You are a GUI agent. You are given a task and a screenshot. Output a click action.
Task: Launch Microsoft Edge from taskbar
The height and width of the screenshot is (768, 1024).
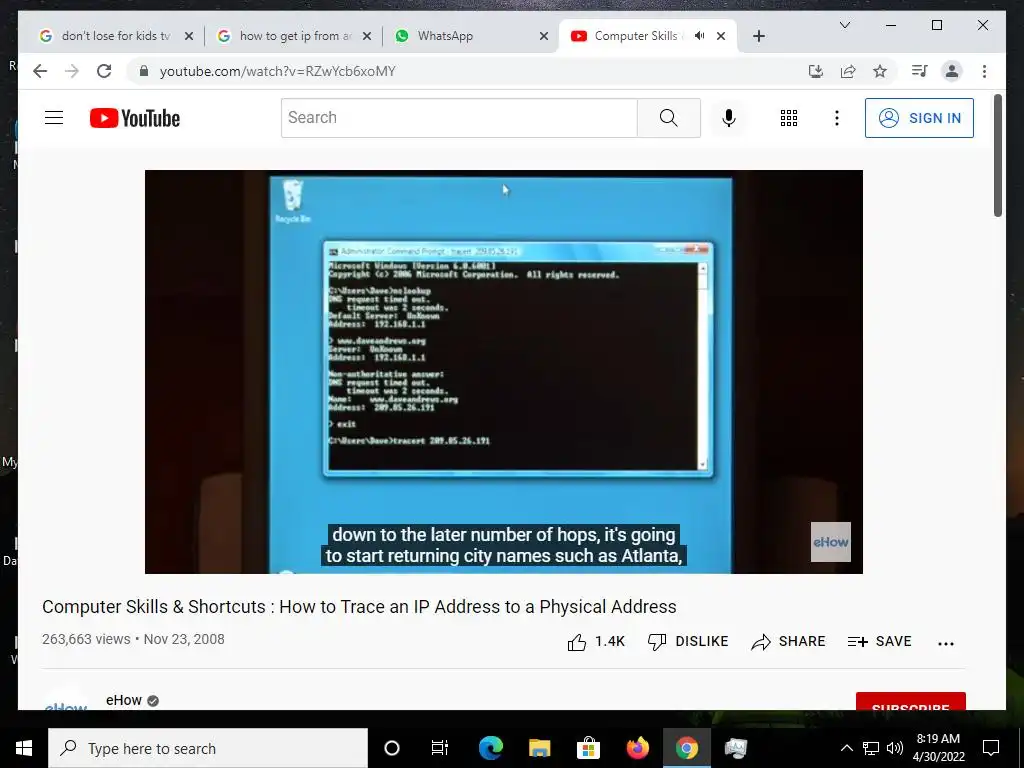click(x=490, y=748)
